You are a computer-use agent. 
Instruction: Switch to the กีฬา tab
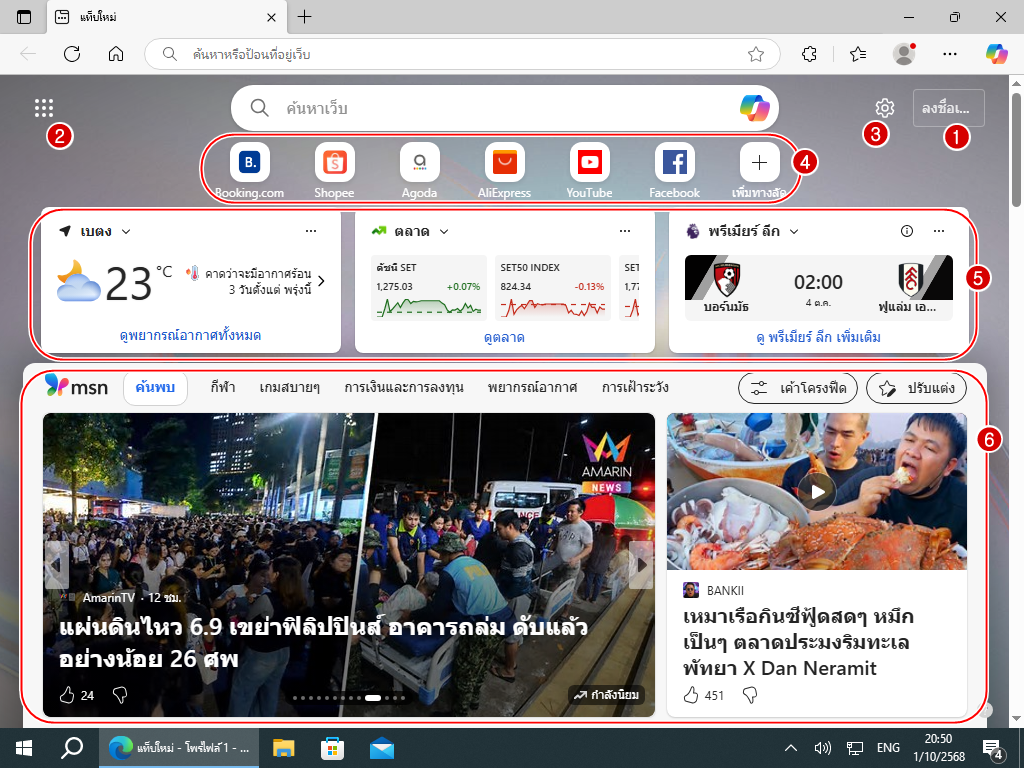click(222, 387)
